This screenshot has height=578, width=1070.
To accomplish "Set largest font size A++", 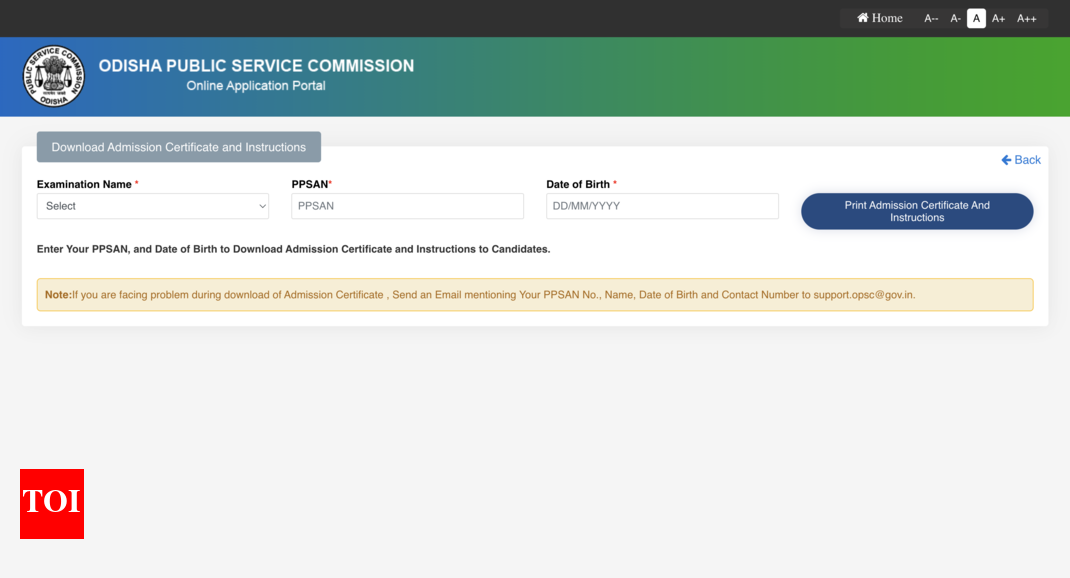I will point(1026,18).
